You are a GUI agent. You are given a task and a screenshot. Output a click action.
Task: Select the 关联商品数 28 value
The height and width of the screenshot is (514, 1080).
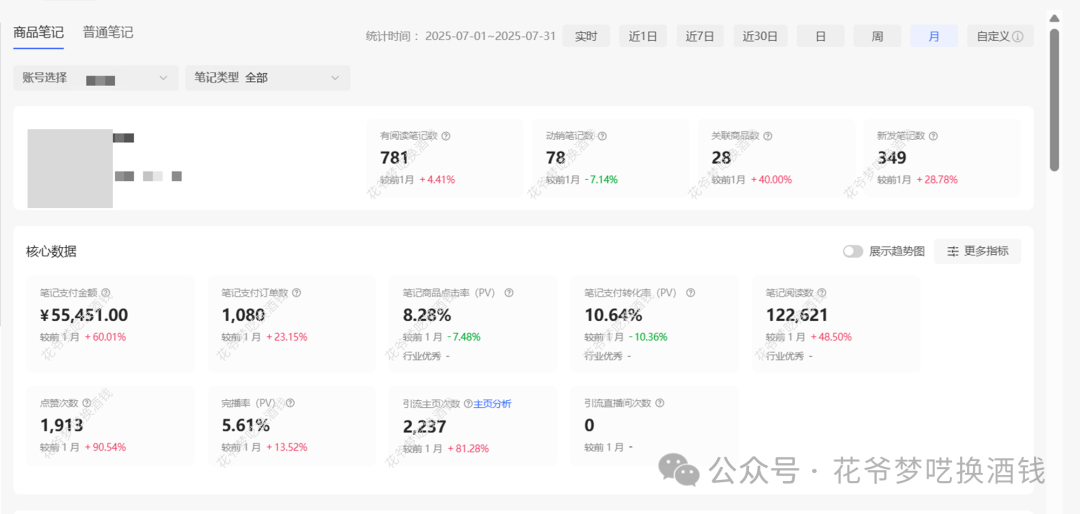pyautogui.click(x=721, y=158)
